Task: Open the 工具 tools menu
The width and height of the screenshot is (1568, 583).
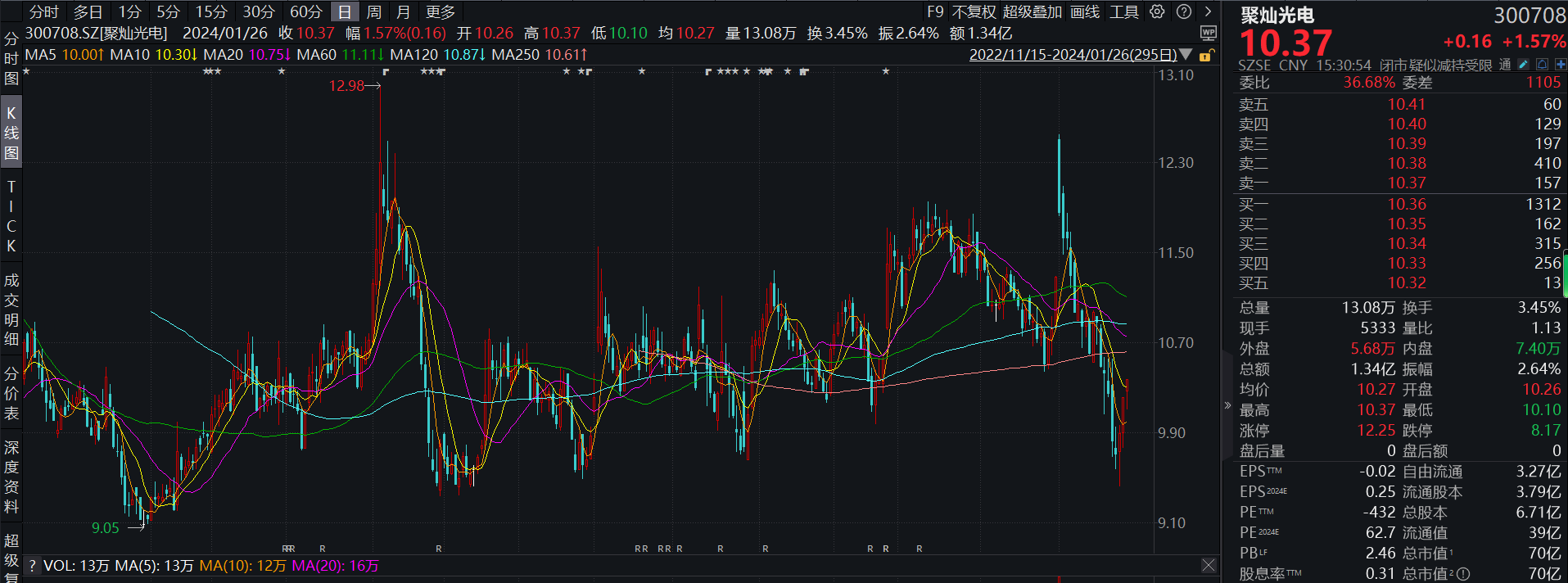Action: (1124, 11)
